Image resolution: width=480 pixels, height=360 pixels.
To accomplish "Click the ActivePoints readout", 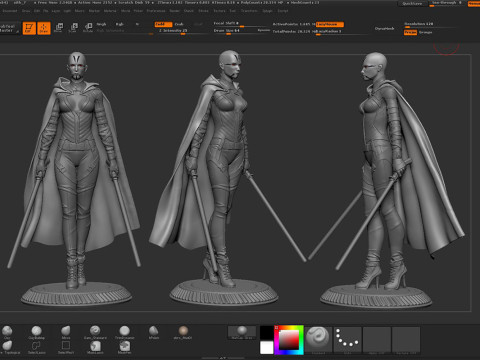I will click(x=294, y=24).
